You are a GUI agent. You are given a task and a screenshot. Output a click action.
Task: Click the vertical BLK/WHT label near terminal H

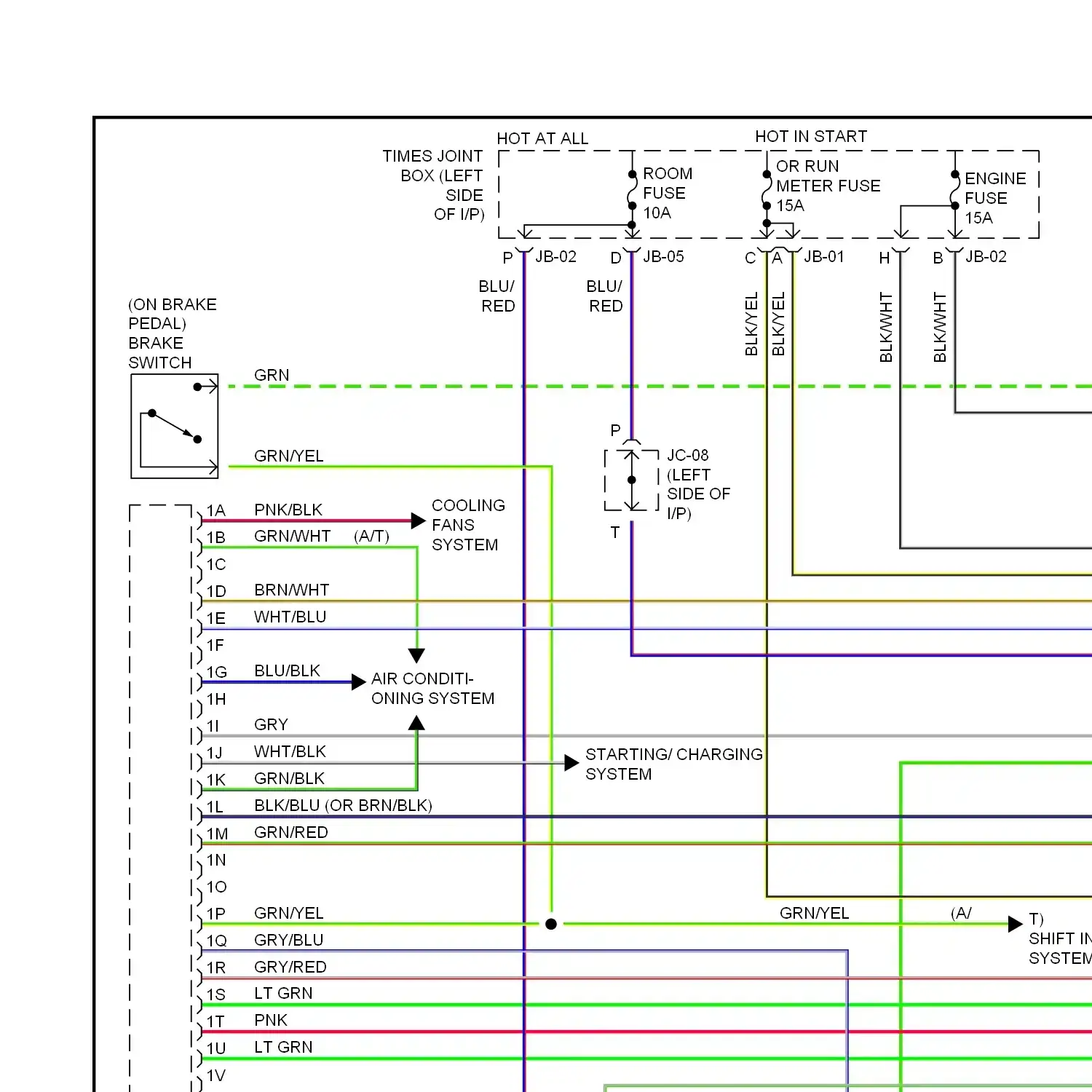(x=886, y=328)
